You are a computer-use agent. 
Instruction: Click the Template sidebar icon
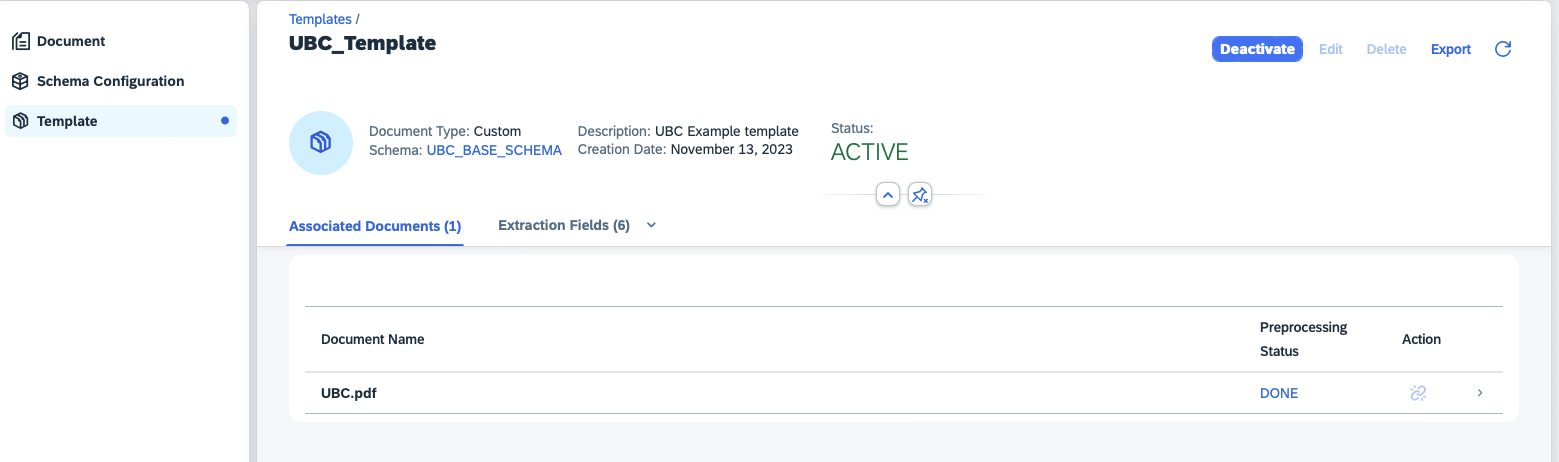point(20,121)
